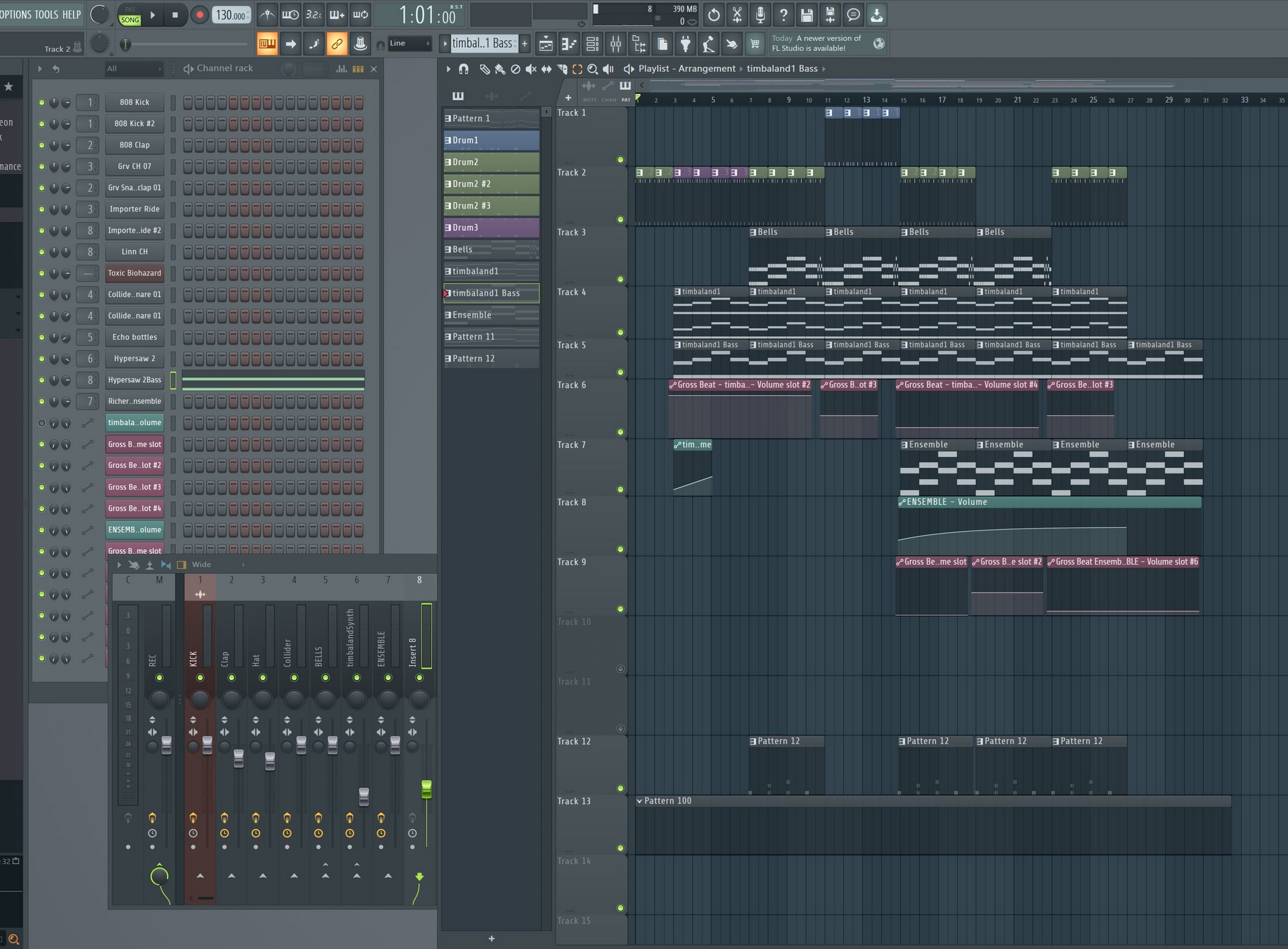
Task: Open the HELP menu
Action: tap(71, 14)
